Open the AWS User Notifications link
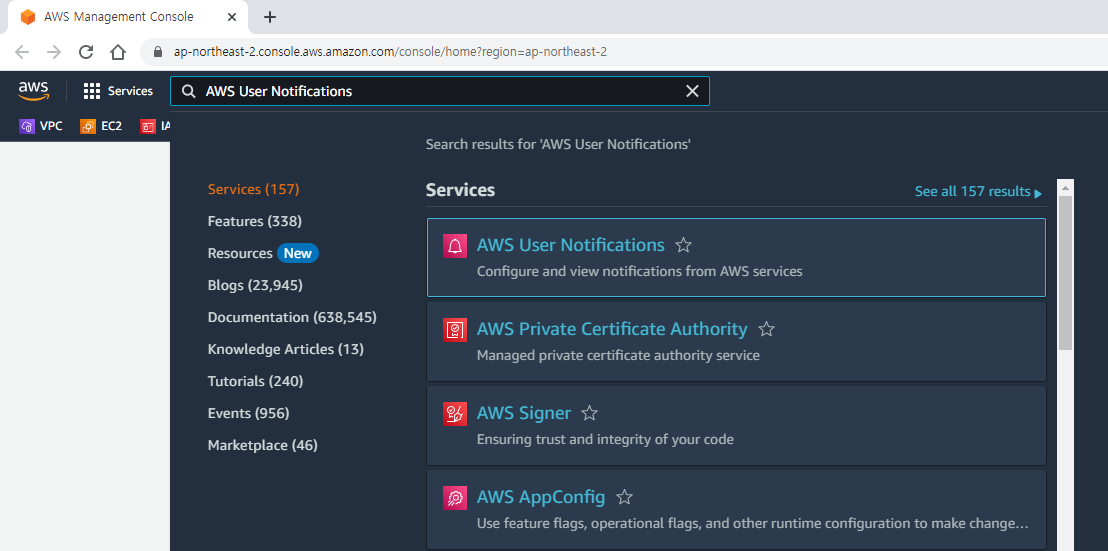 pos(570,245)
